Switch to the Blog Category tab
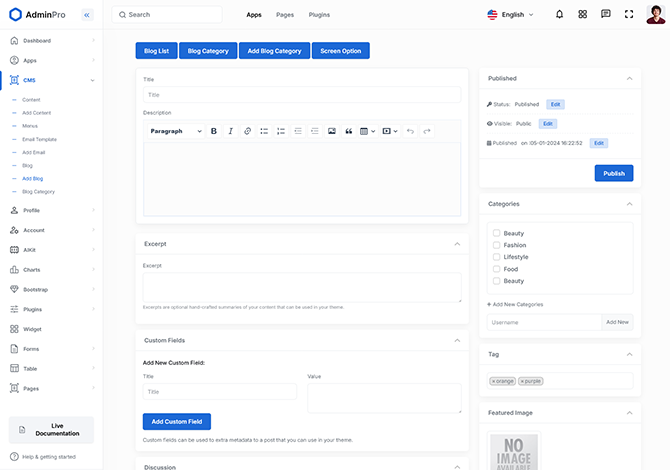Image resolution: width=670 pixels, height=470 pixels. [x=208, y=51]
